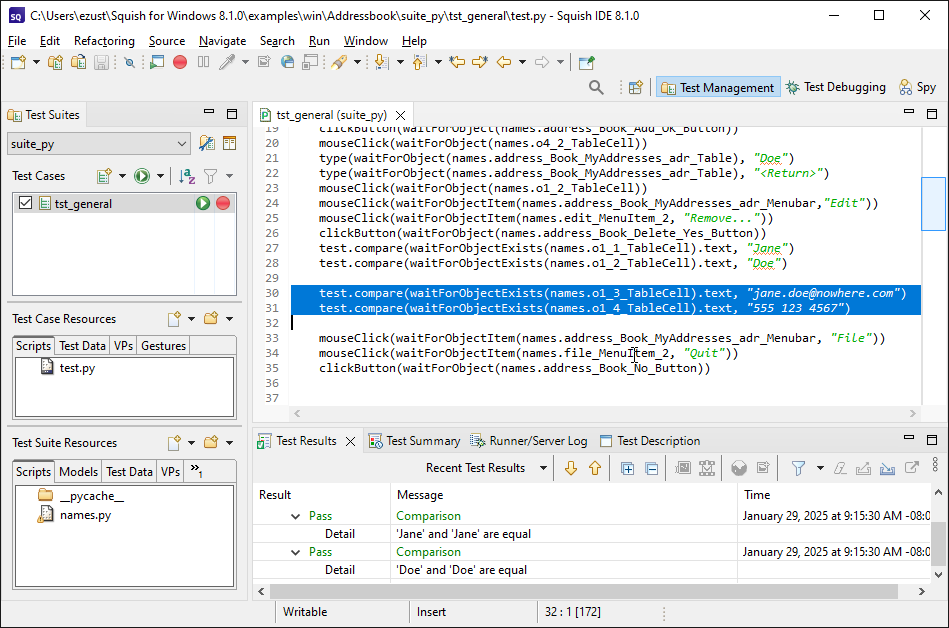Viewport: 949px width, 628px height.
Task: Collapse all test results with minus icon
Action: click(x=651, y=468)
